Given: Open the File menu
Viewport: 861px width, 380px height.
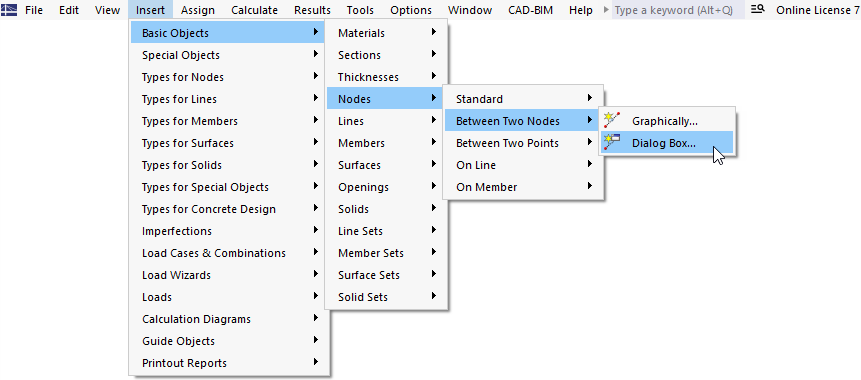Looking at the screenshot, I should [34, 10].
